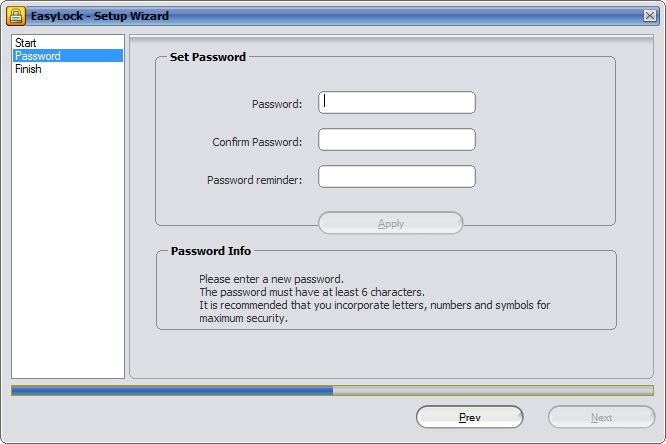Click the "Confirm Password:" label
Image resolution: width=666 pixels, height=444 pixels.
pyautogui.click(x=257, y=142)
